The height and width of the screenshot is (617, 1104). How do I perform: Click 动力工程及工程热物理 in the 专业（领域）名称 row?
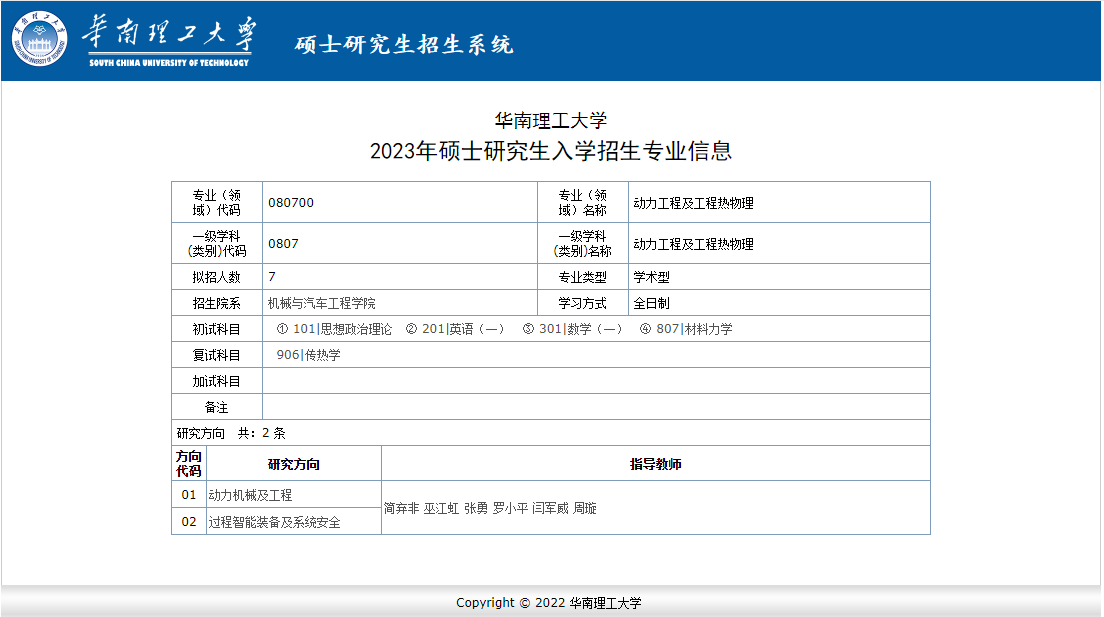(694, 203)
